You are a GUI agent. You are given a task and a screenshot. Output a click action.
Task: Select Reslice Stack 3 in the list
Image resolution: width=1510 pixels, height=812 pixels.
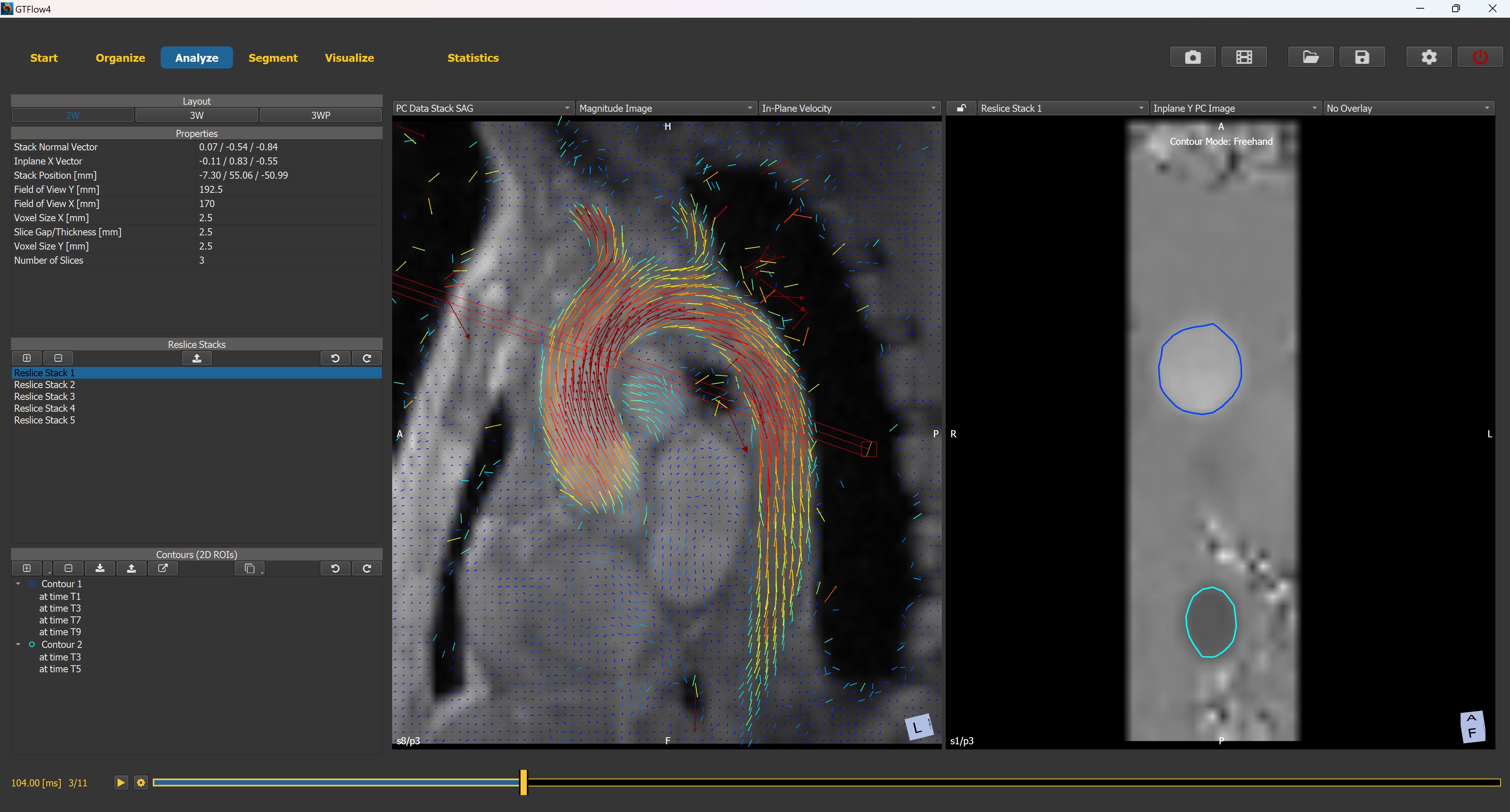click(x=196, y=397)
